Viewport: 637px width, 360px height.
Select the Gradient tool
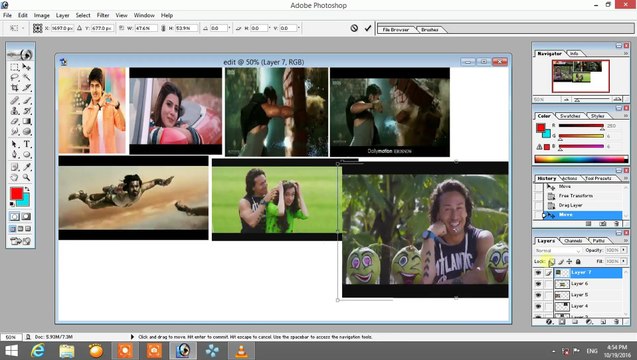(26, 121)
